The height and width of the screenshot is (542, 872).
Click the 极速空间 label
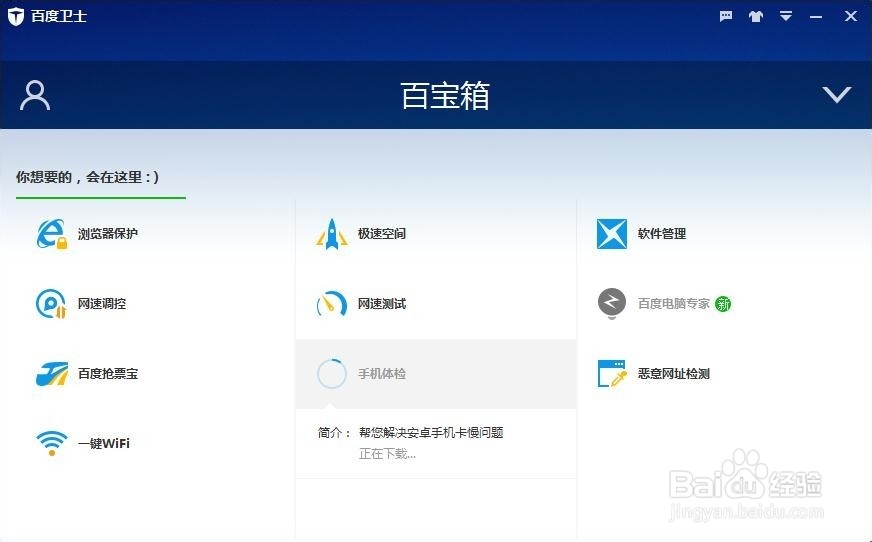pos(382,233)
